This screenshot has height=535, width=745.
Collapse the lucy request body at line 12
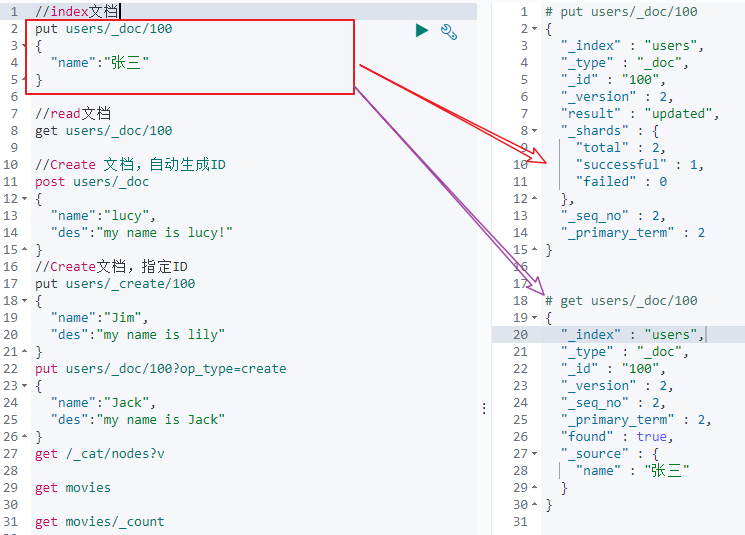click(x=24, y=199)
